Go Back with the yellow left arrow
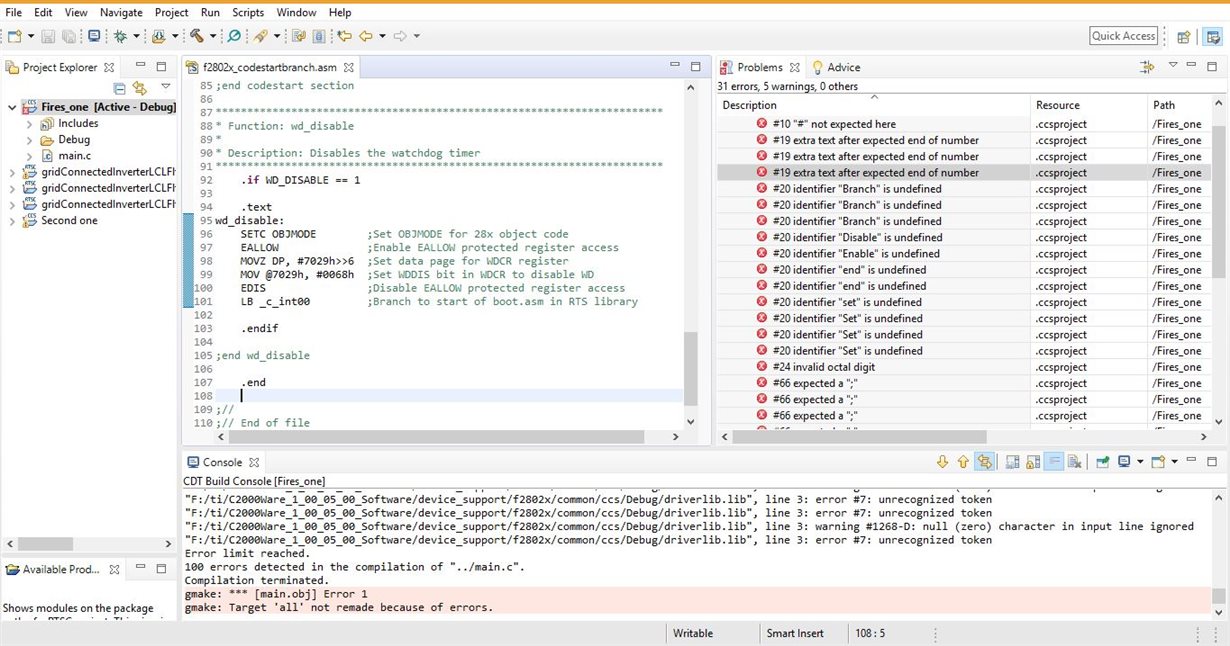This screenshot has height=646, width=1230. [366, 36]
